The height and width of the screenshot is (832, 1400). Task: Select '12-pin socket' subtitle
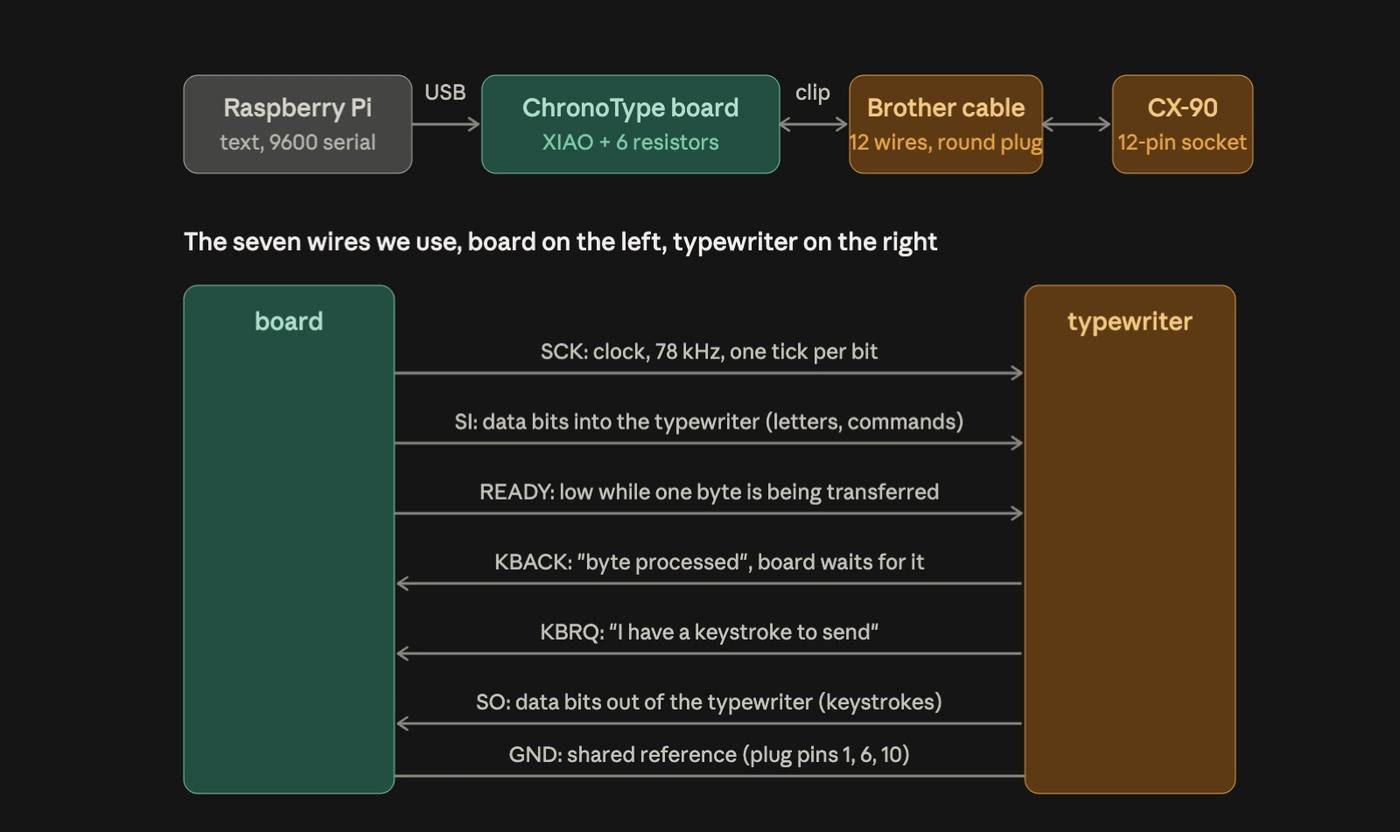(1182, 142)
